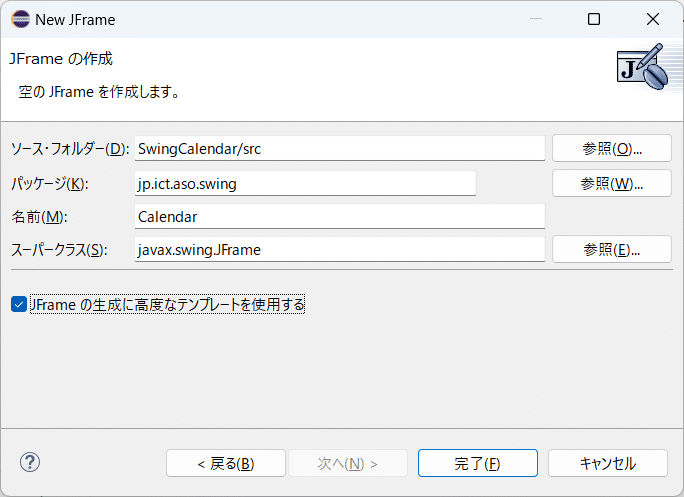Cancel the dialog with キャンセル button
The height and width of the screenshot is (497, 684).
point(608,463)
